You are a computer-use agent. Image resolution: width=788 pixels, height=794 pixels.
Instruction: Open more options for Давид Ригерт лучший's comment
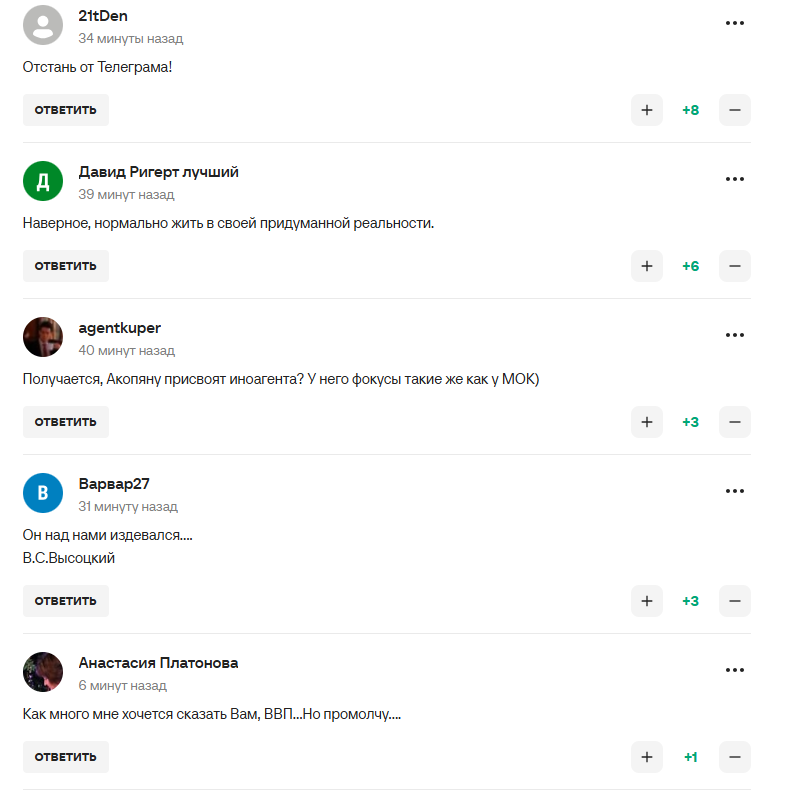(735, 179)
